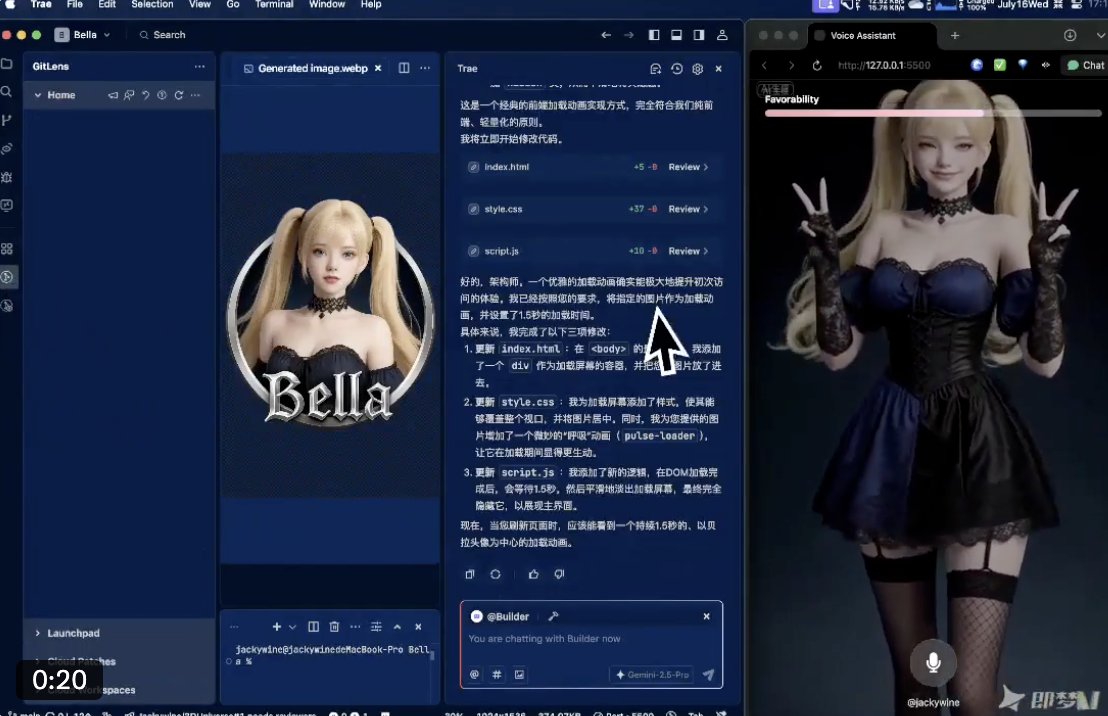Open the Go menu
This screenshot has height=716, width=1108.
232,4
